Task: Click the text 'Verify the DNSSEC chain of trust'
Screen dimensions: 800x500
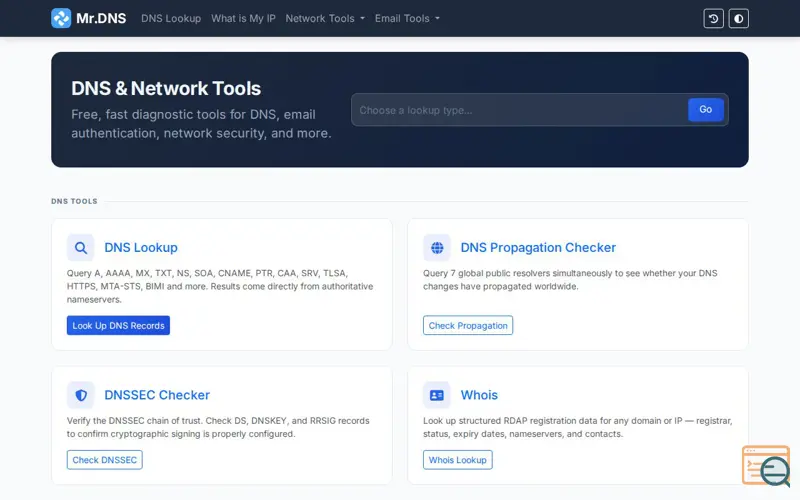Action: pos(135,420)
